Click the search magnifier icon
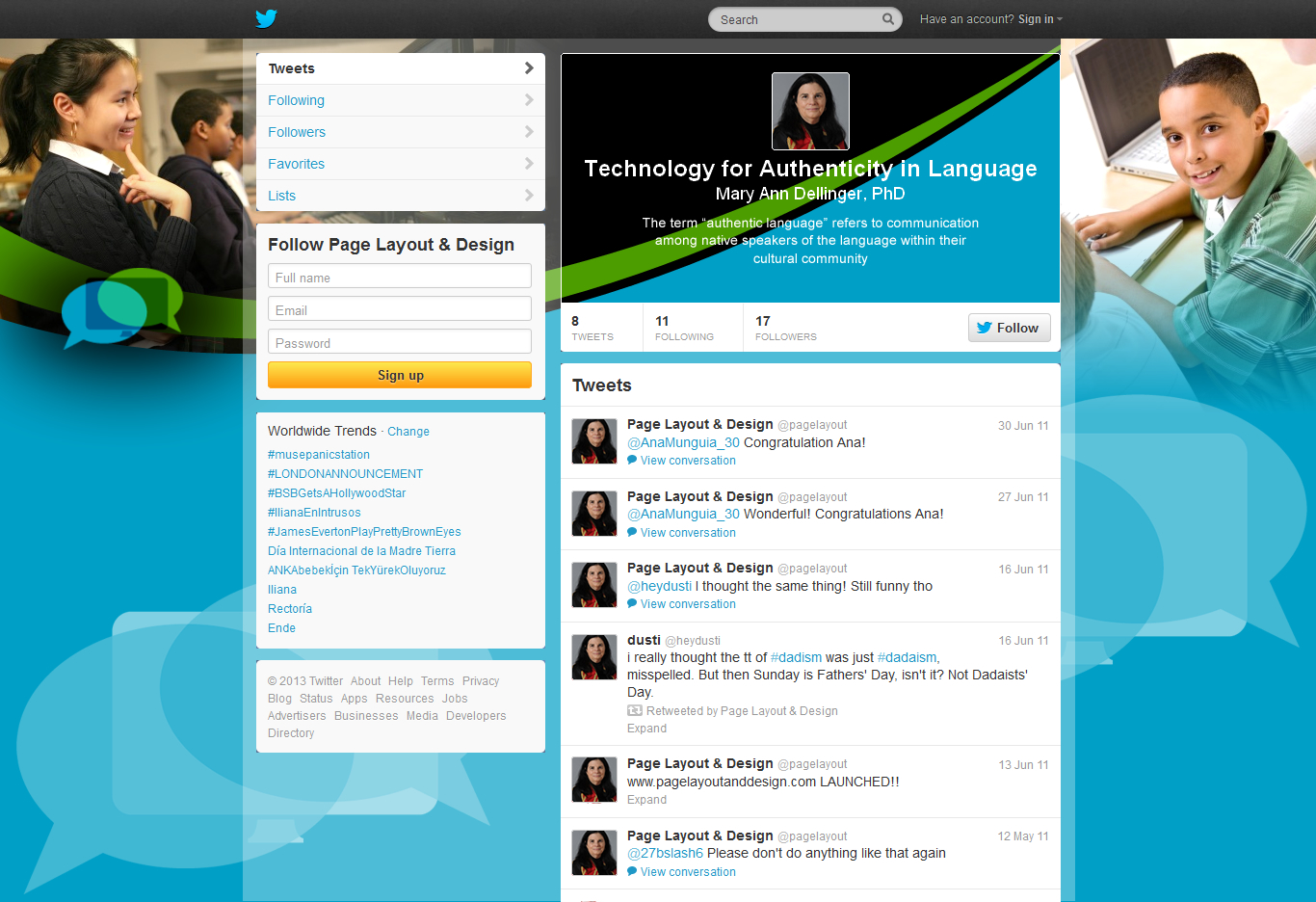 pos(887,19)
